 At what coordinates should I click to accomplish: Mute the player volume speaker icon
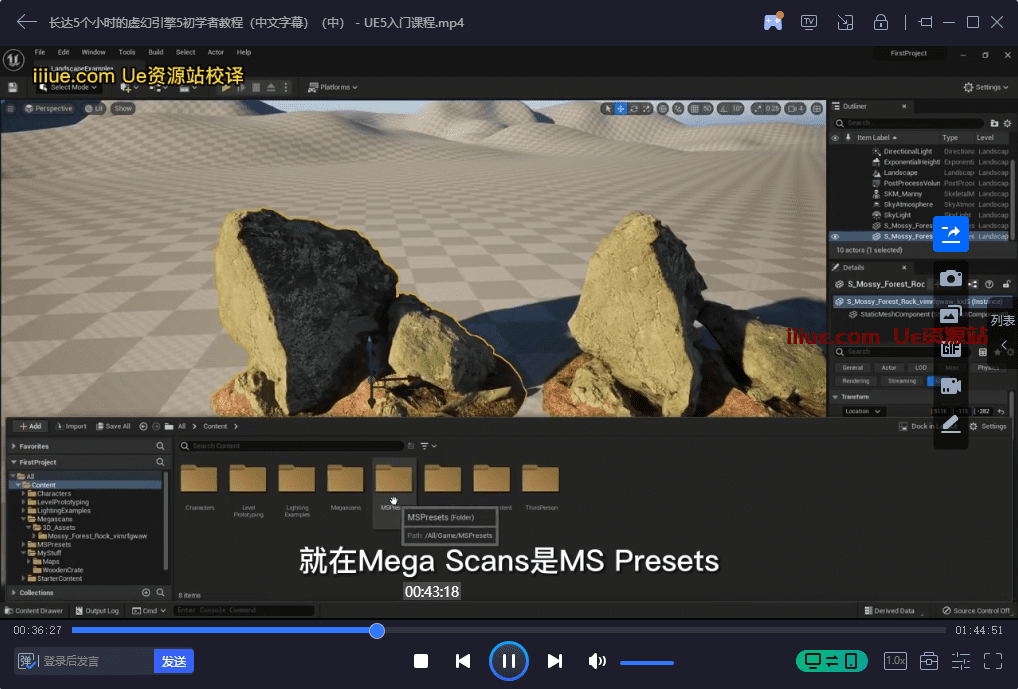[597, 661]
